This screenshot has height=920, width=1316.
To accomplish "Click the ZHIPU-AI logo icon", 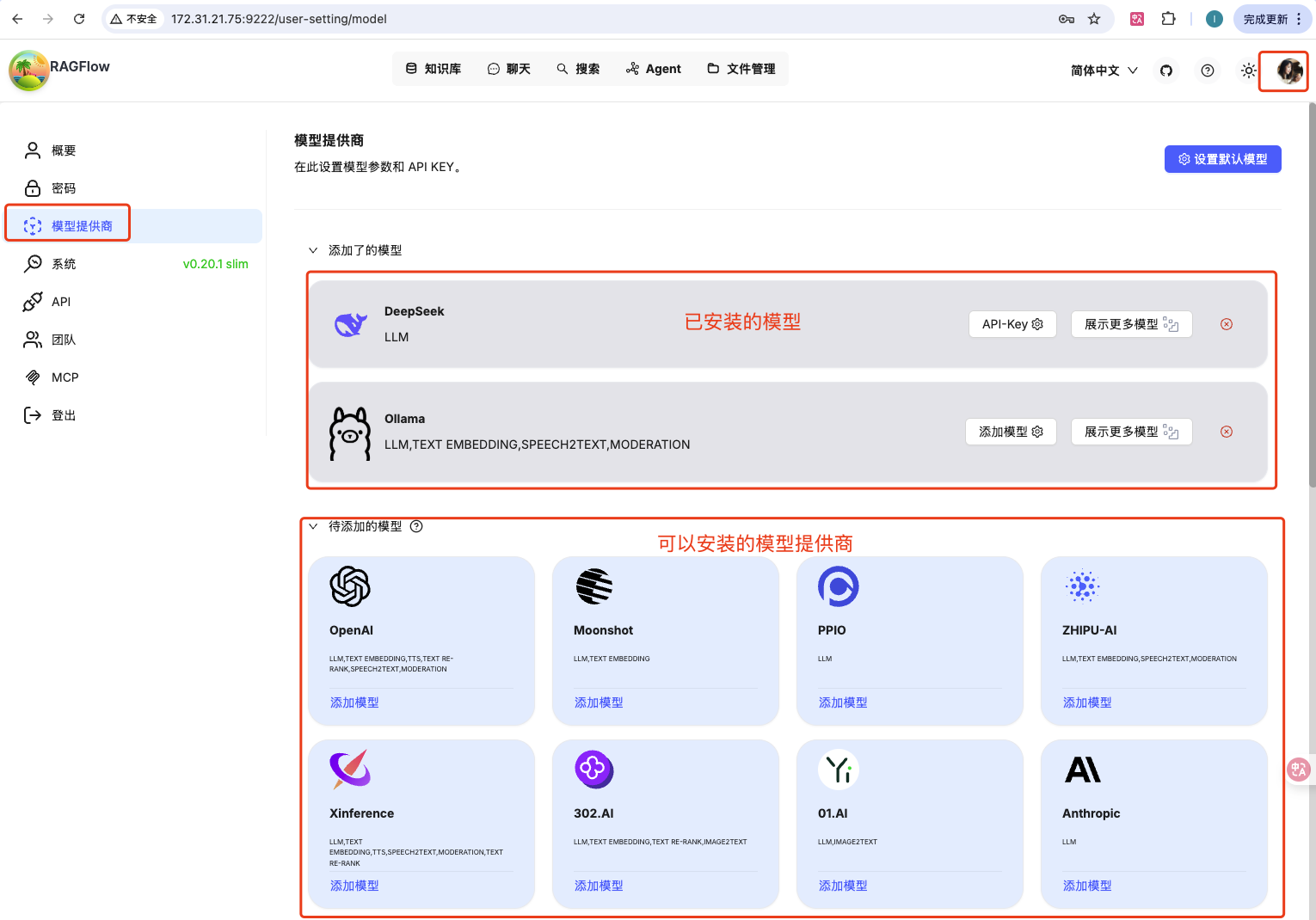I will [1083, 586].
